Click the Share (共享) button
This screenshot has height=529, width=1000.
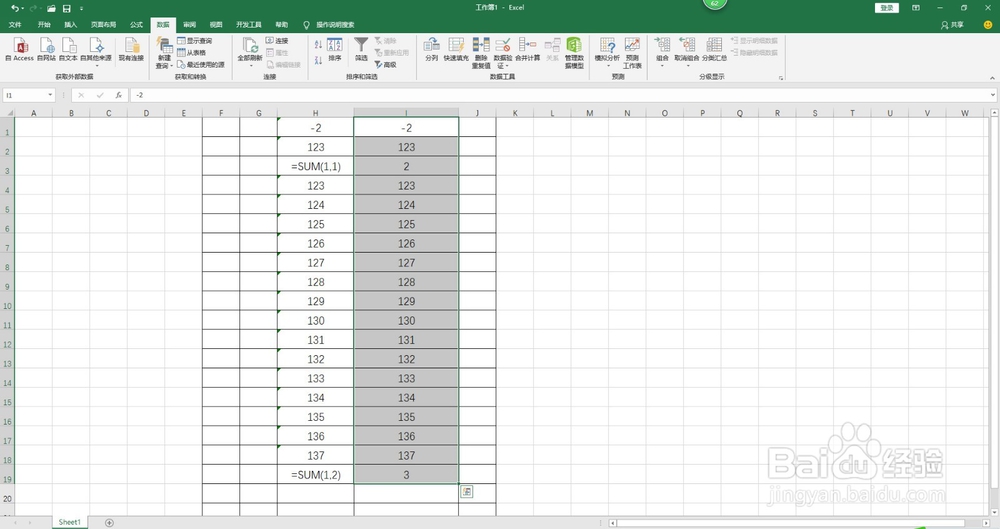[952, 25]
